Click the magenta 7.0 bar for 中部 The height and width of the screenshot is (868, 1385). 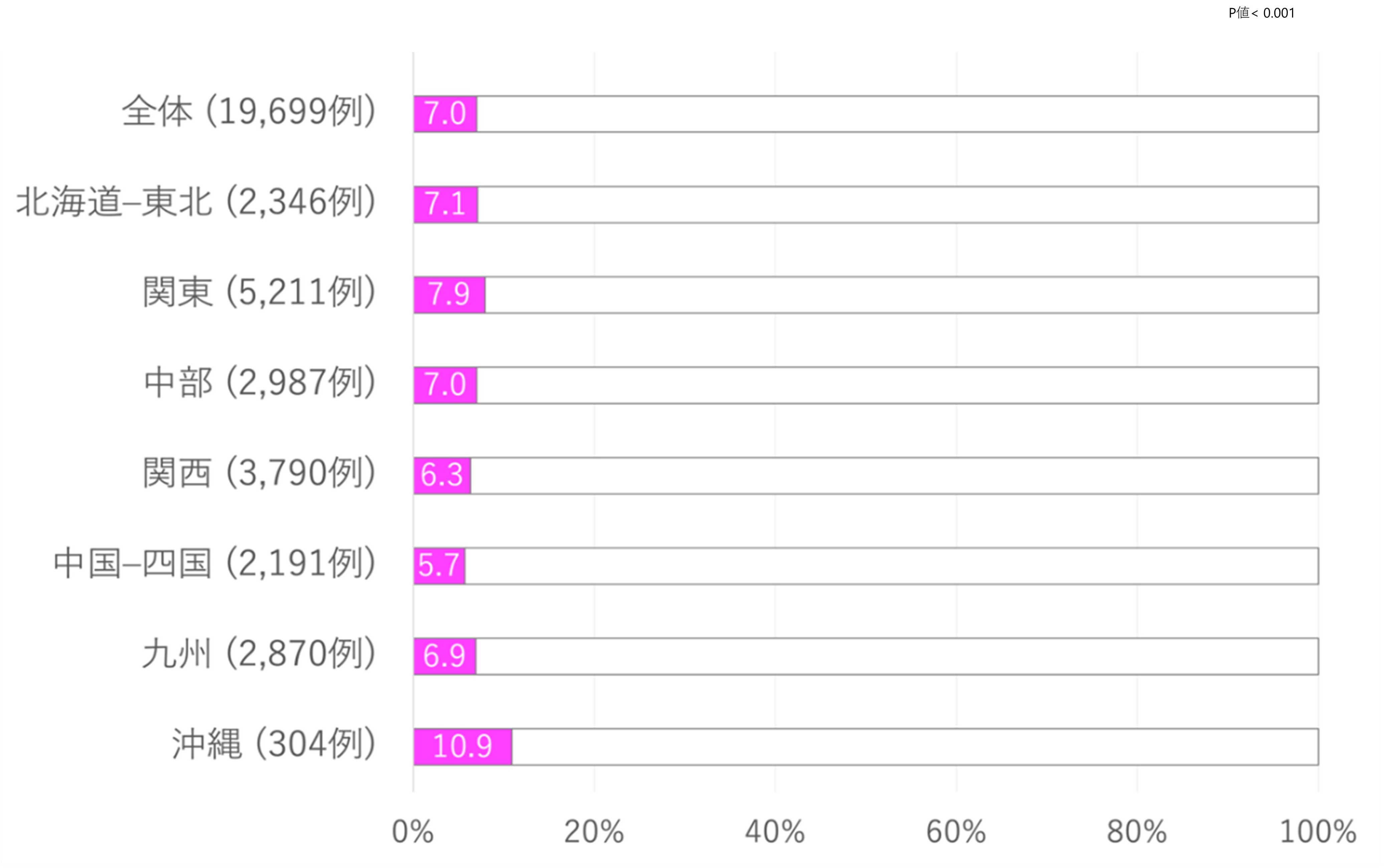pyautogui.click(x=445, y=385)
